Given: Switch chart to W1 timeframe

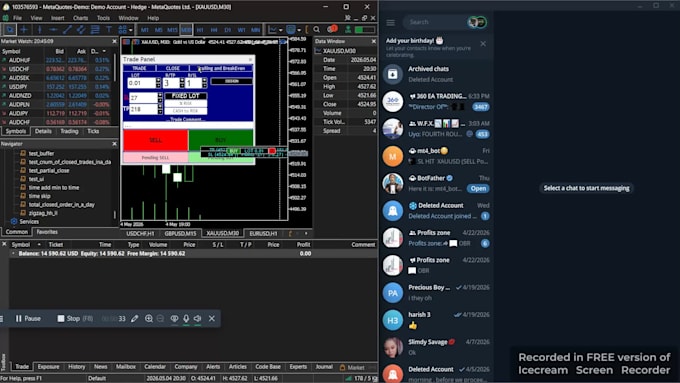Looking at the screenshot, I should (242, 30).
